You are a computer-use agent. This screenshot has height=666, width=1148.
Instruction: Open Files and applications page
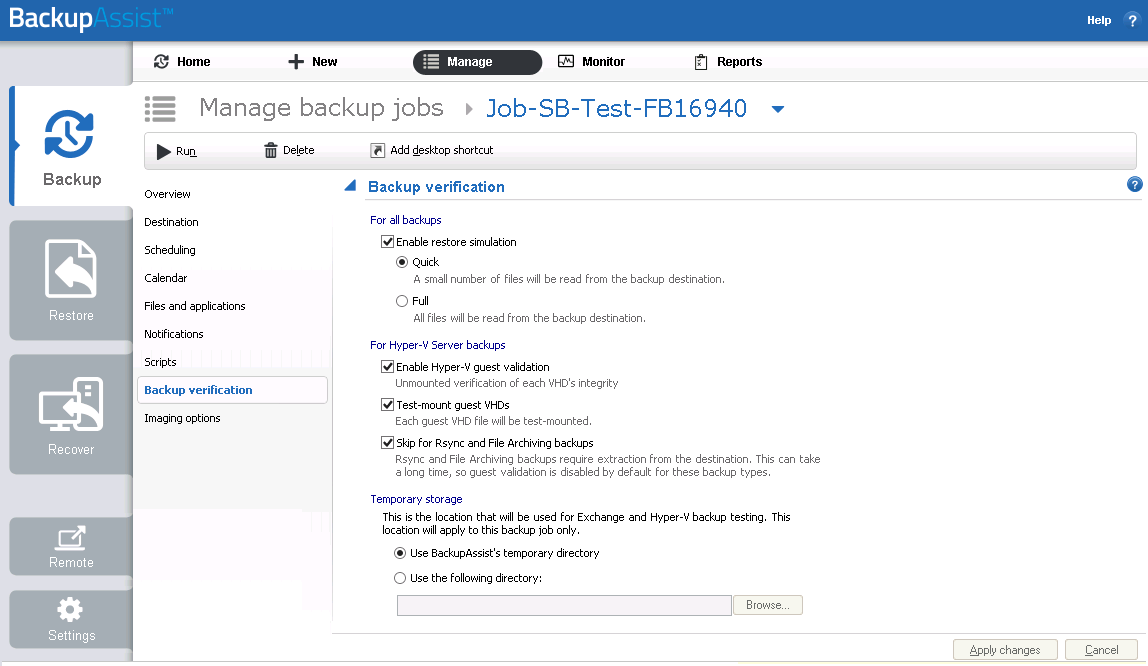[195, 306]
